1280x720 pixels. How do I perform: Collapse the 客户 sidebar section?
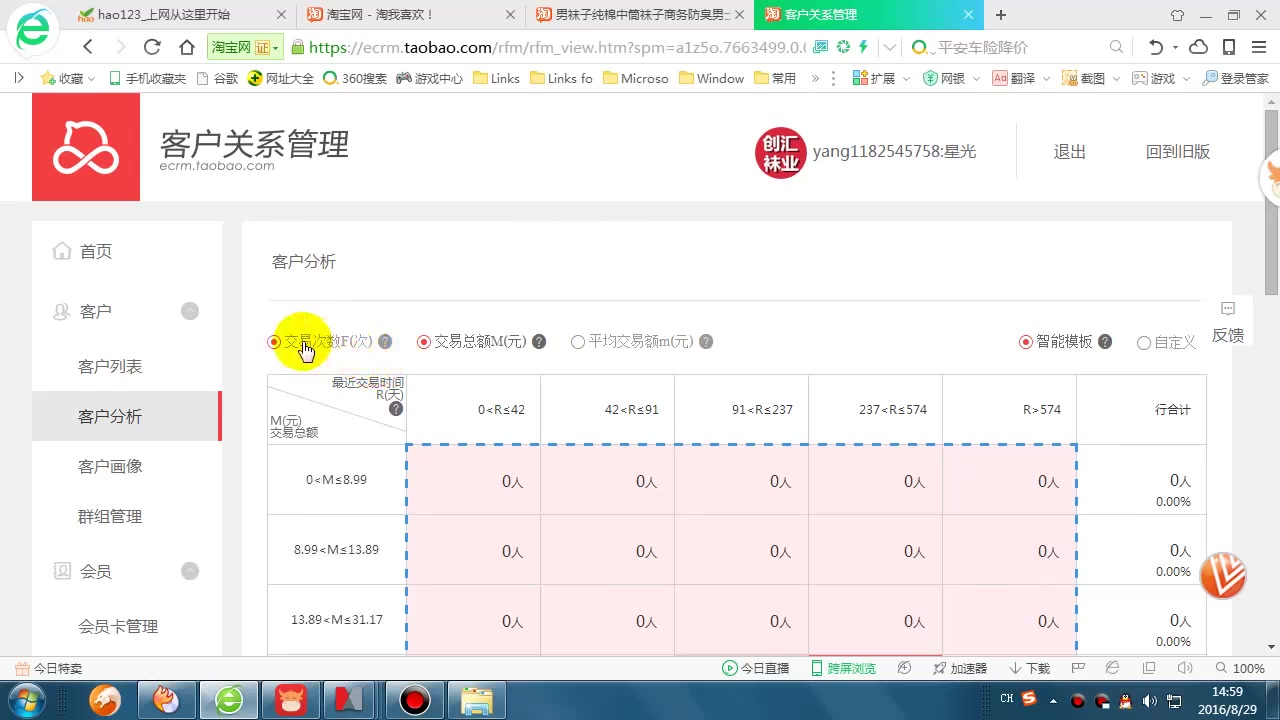click(x=190, y=311)
